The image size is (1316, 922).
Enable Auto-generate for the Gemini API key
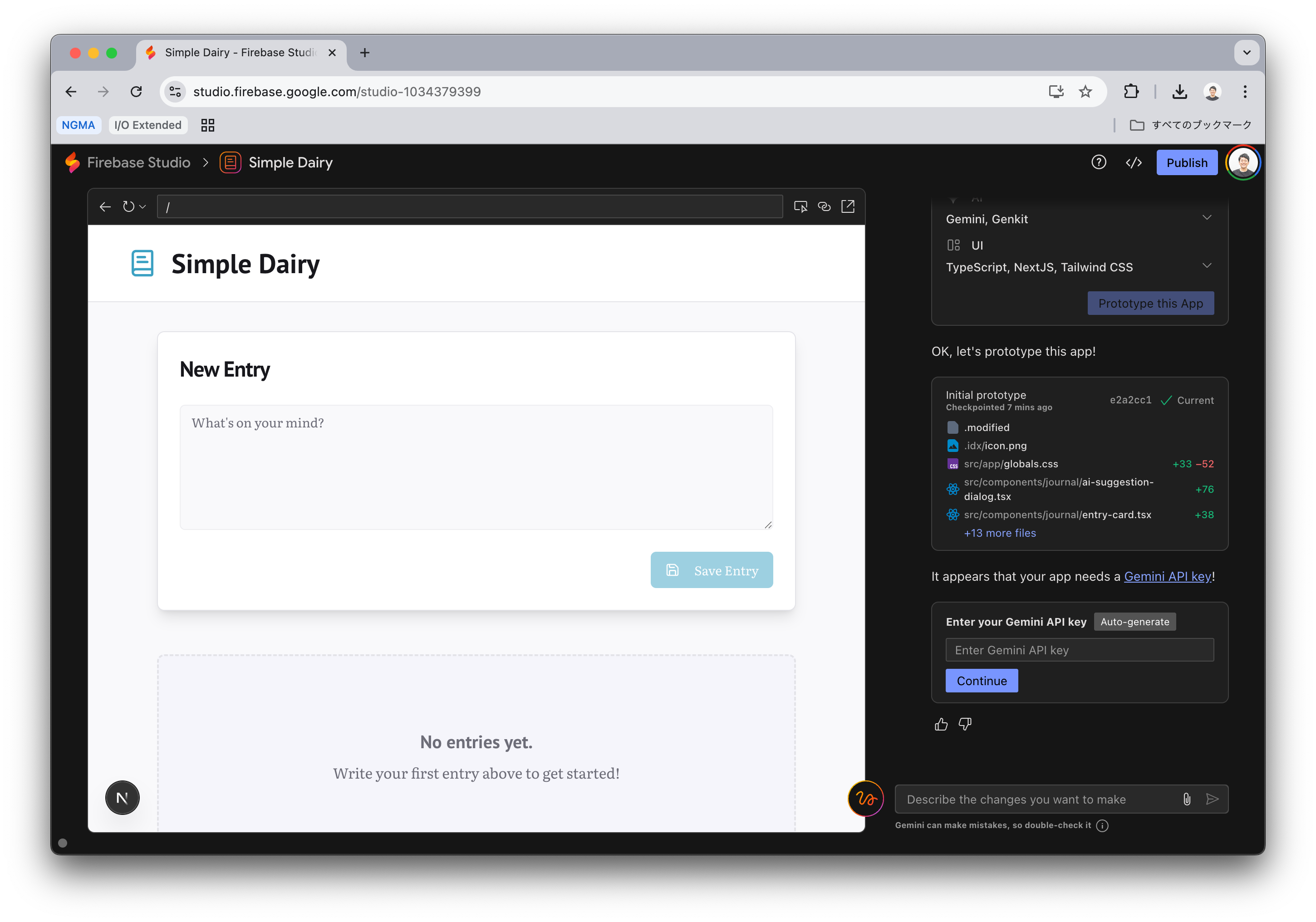tap(1134, 622)
